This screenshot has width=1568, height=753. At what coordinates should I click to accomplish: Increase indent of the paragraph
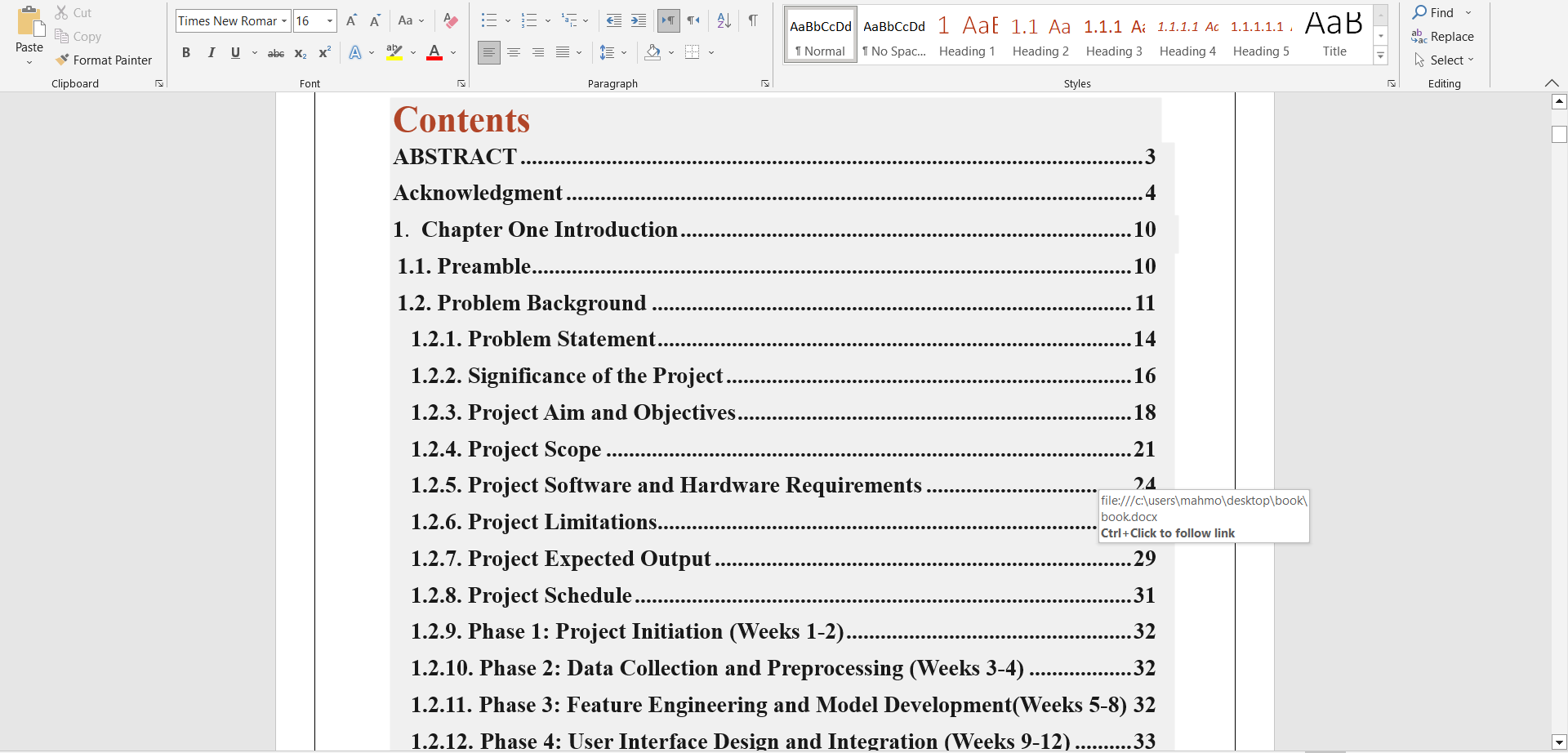[639, 20]
